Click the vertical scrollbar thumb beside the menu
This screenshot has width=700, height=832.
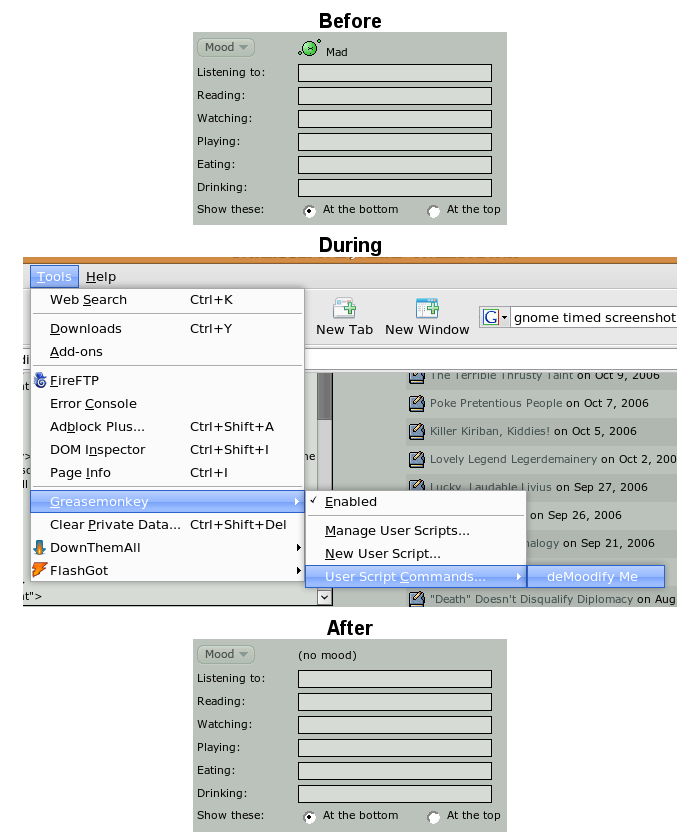click(x=325, y=396)
